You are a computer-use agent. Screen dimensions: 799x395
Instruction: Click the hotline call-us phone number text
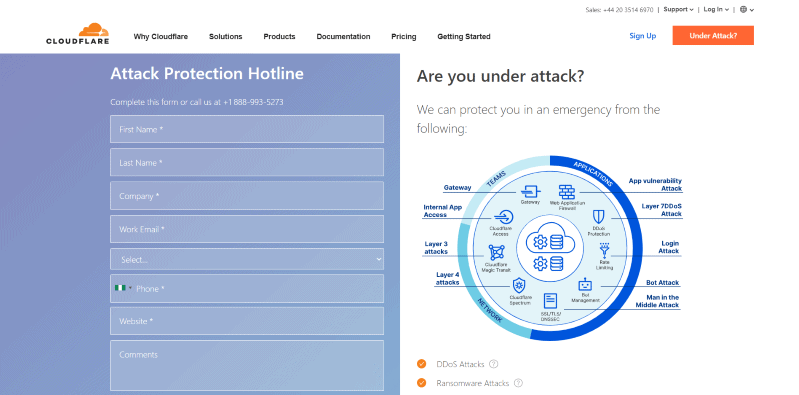253,102
